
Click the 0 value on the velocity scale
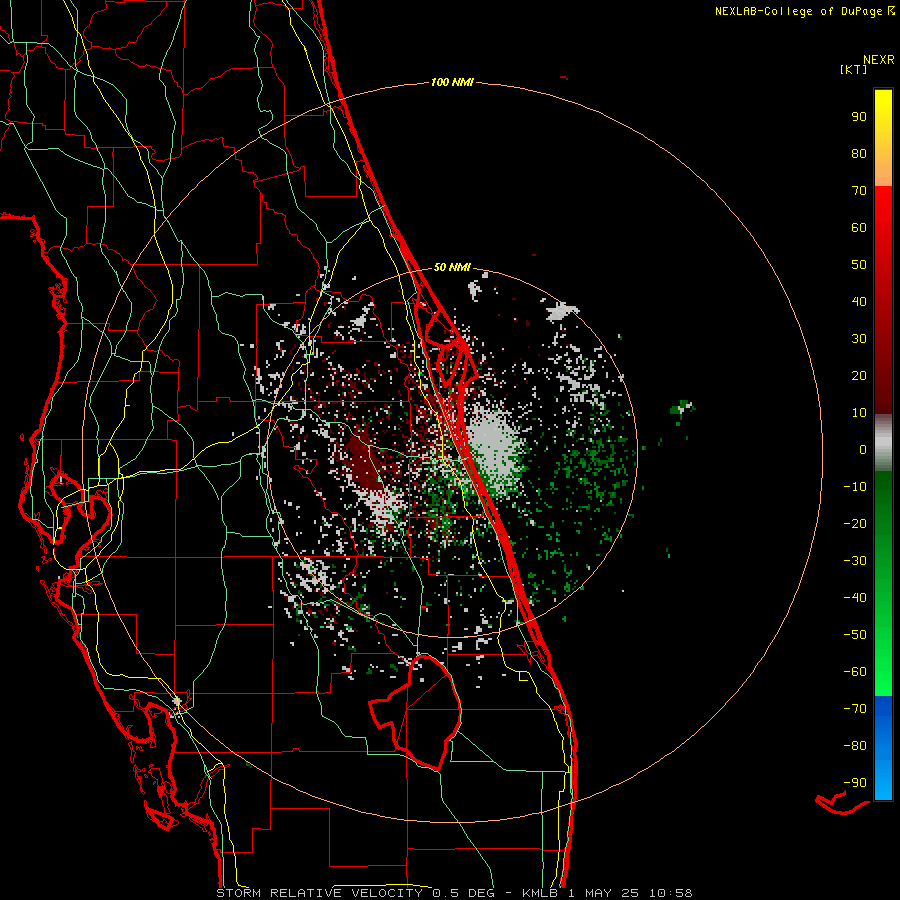(863, 449)
